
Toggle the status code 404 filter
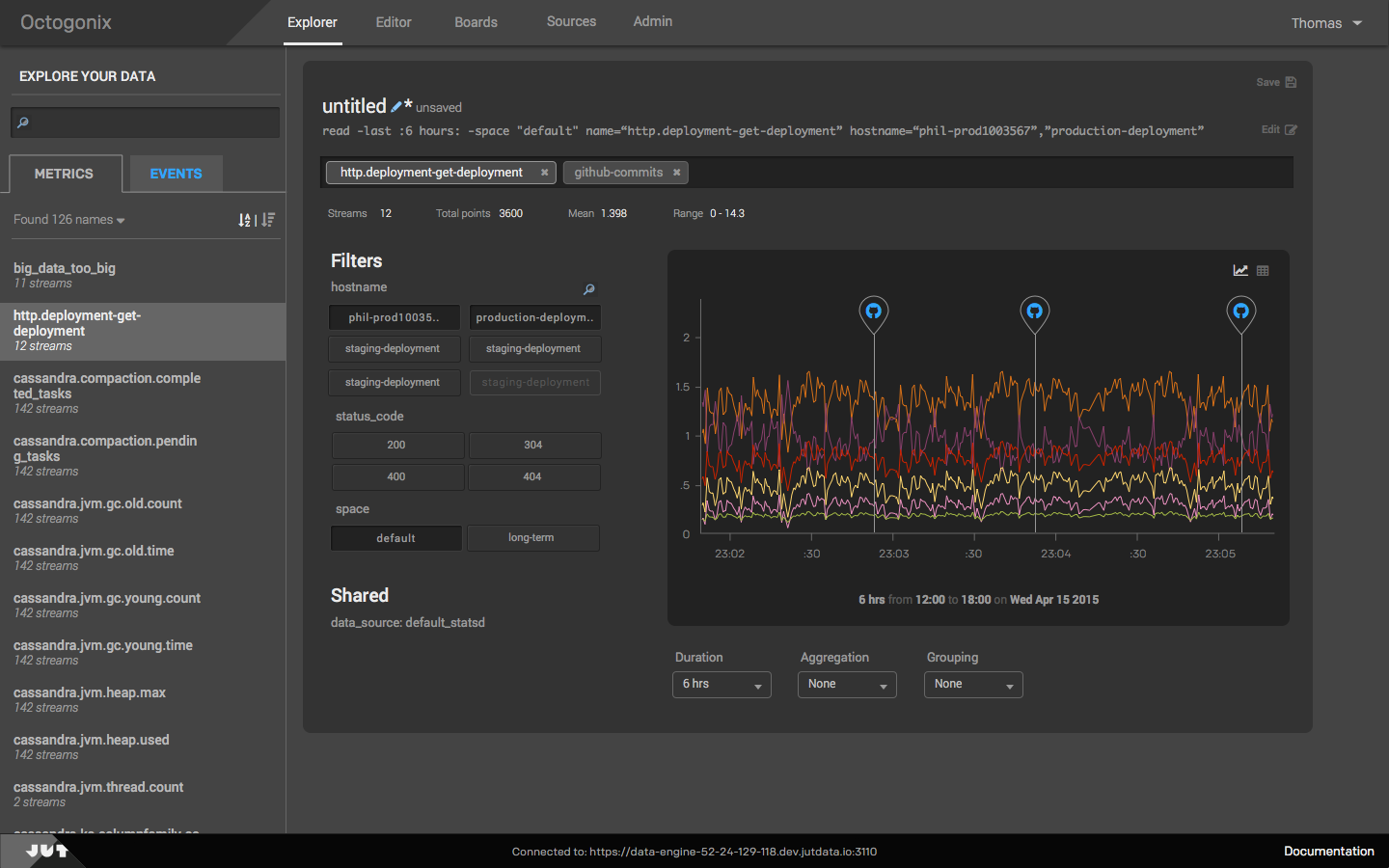point(533,477)
